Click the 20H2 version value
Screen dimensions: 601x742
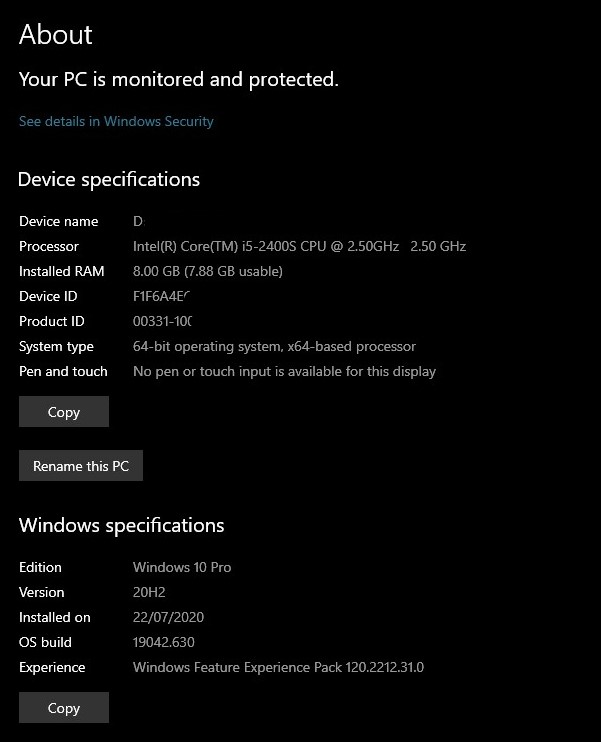pyautogui.click(x=148, y=592)
